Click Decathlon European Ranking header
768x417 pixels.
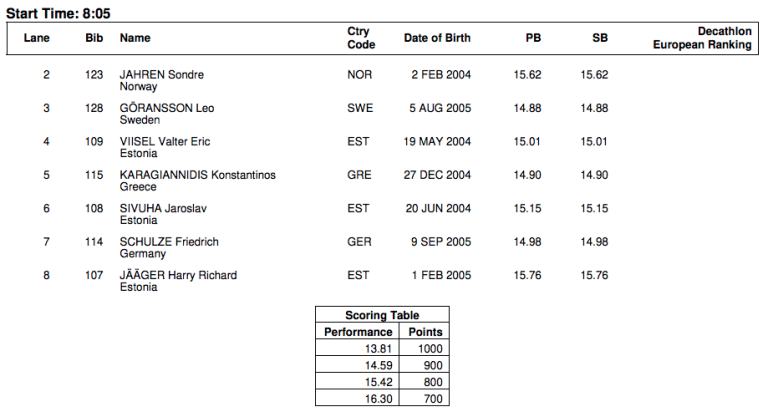pos(701,38)
